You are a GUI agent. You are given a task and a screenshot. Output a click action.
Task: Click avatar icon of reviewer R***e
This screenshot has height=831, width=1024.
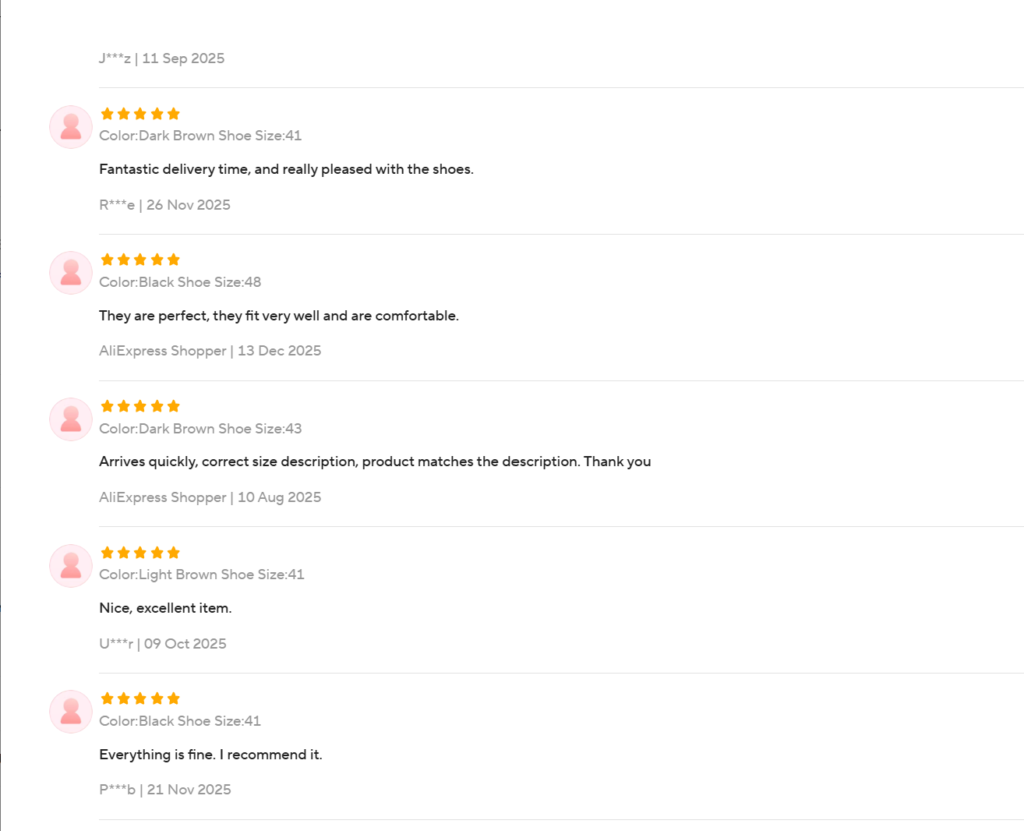(x=70, y=127)
